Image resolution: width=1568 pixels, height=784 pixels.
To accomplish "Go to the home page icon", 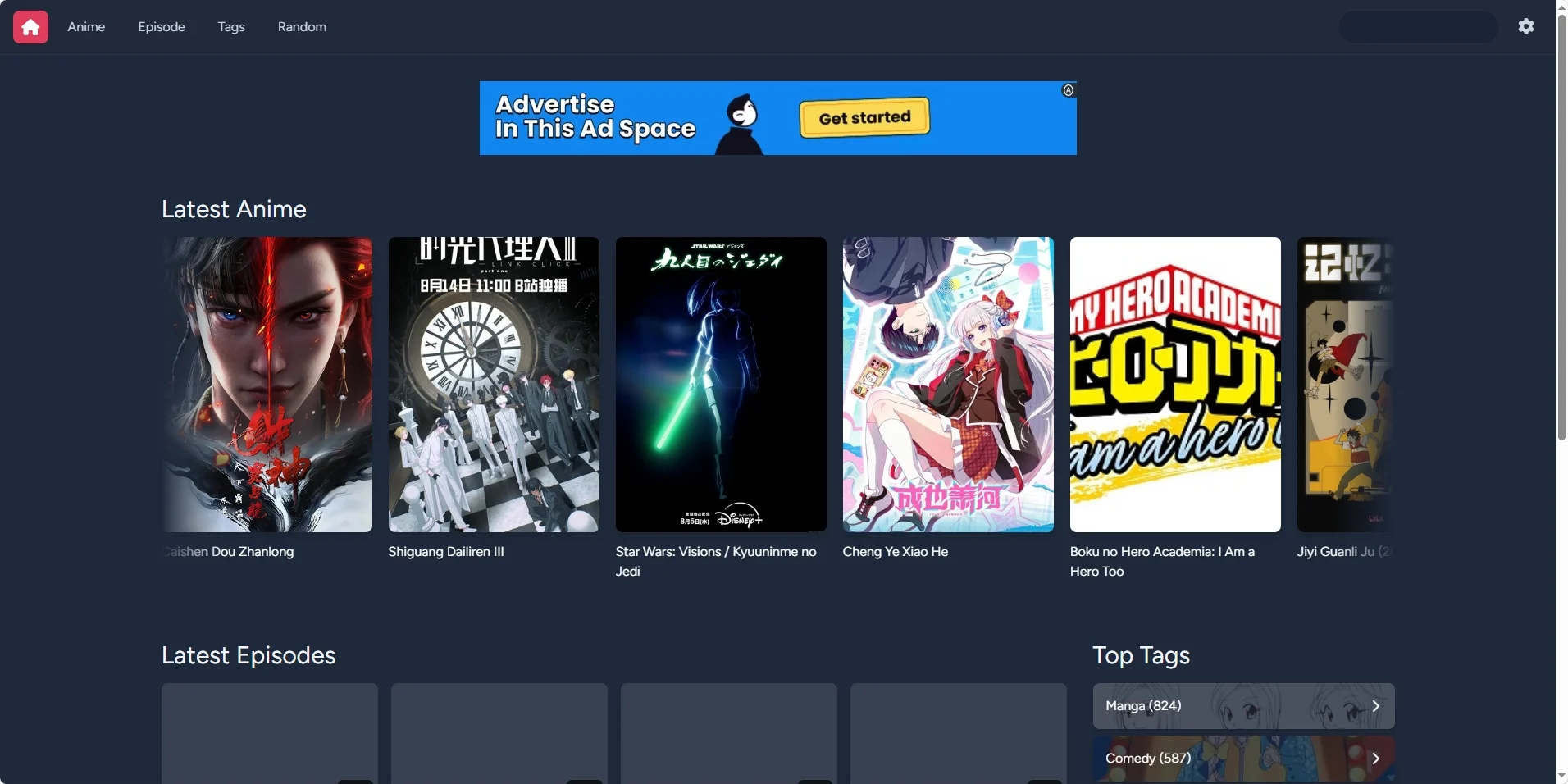I will (x=30, y=27).
